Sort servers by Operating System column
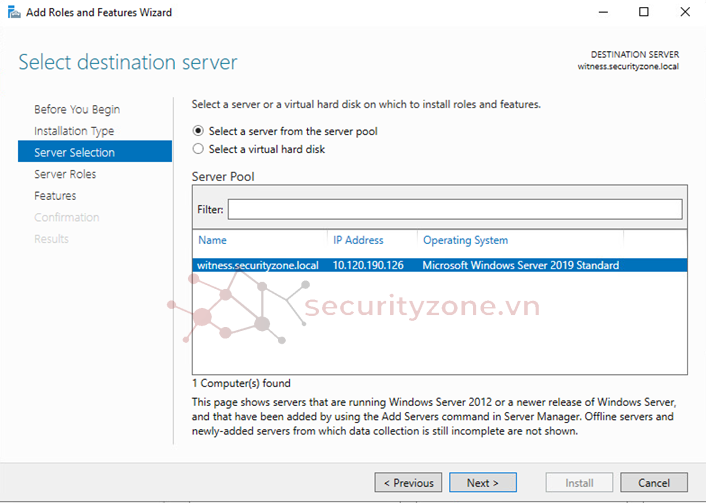 [x=465, y=240]
